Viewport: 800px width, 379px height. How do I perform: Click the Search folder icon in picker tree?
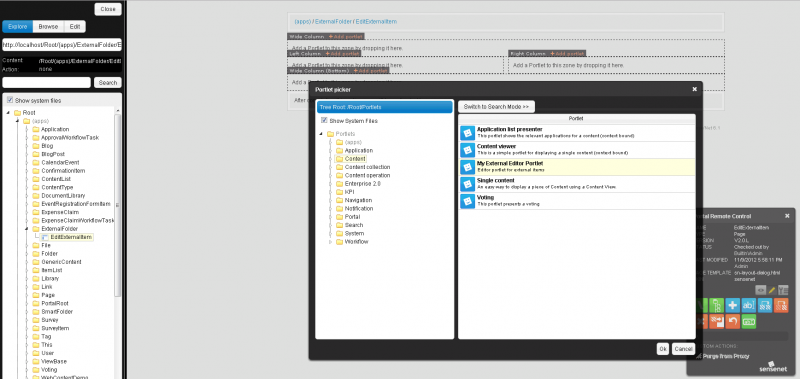(x=340, y=225)
